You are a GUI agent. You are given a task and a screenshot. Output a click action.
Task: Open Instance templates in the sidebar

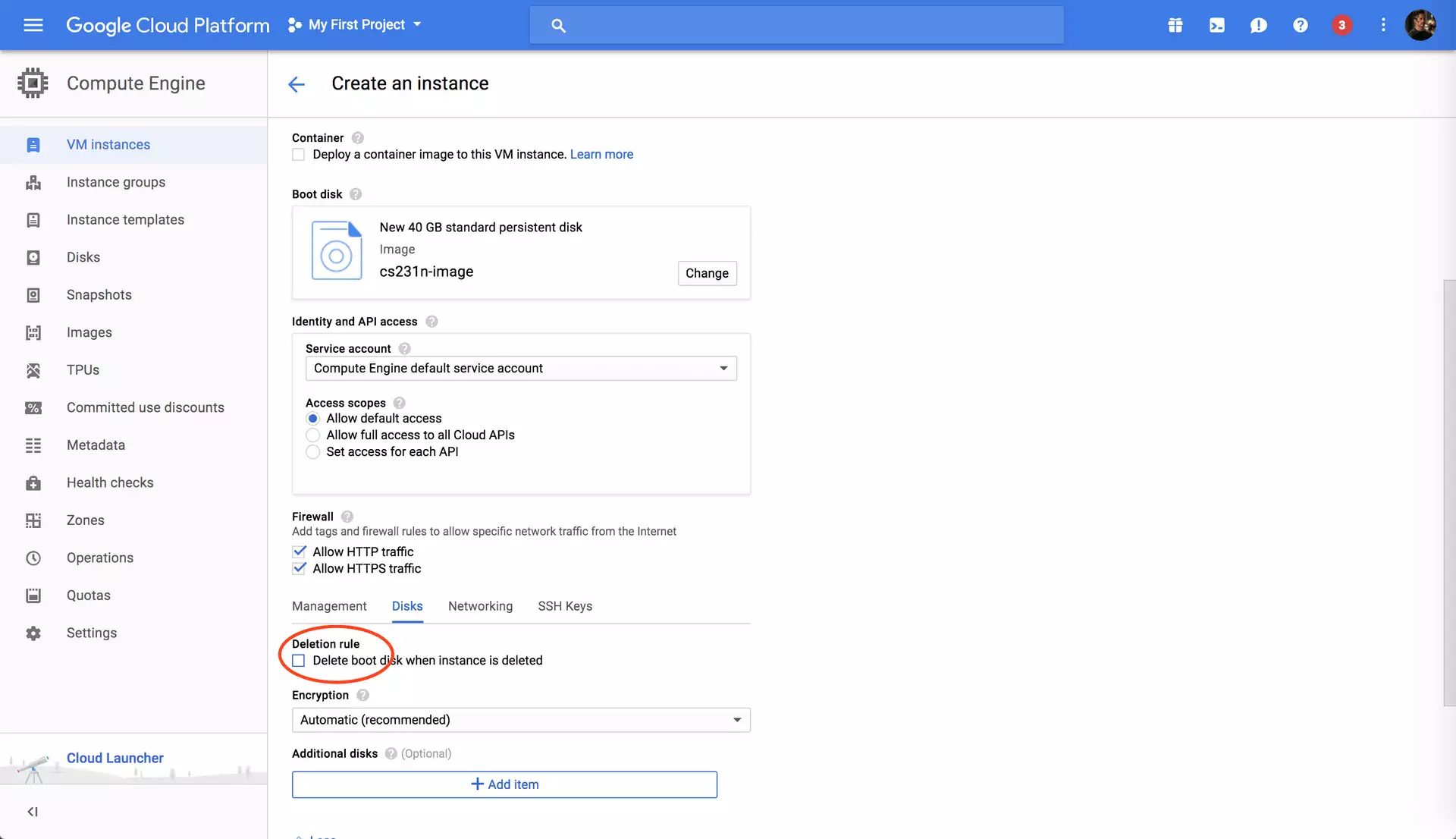click(125, 220)
